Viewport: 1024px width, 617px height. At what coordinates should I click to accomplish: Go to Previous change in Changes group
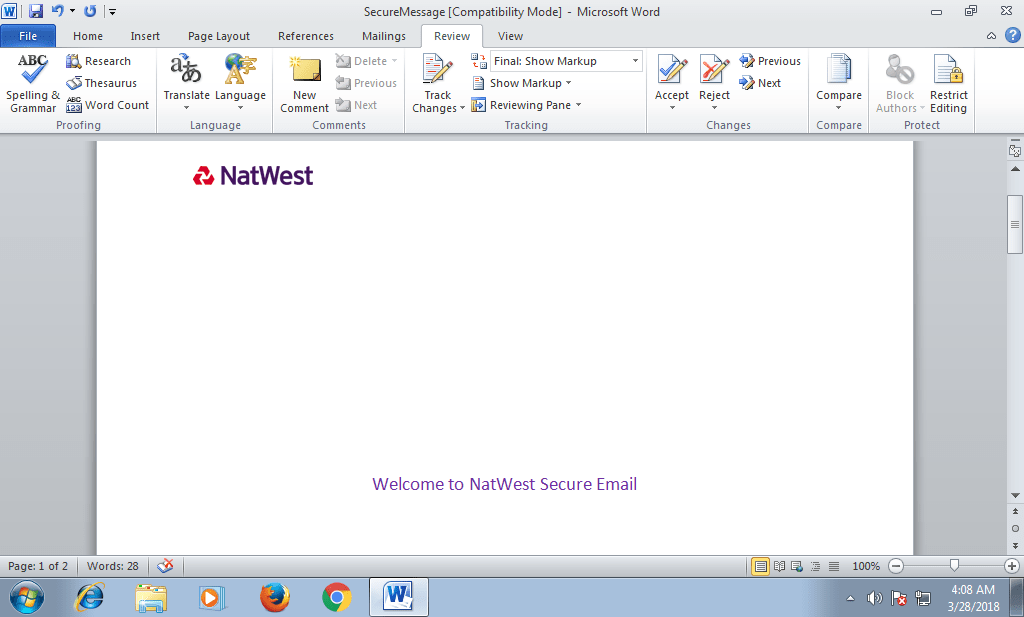(770, 61)
